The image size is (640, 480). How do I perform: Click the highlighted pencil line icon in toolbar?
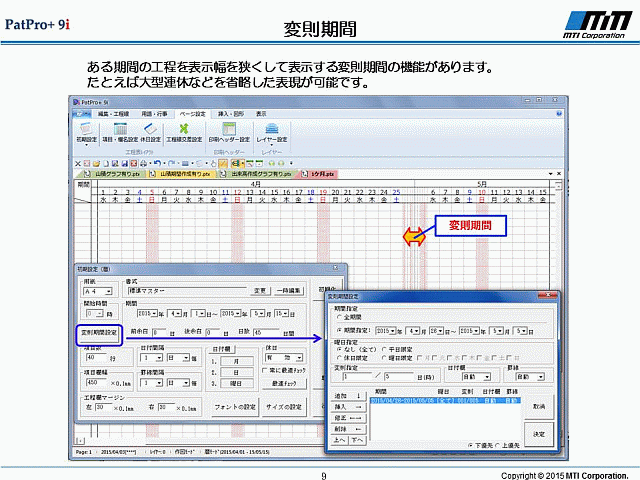point(223,164)
